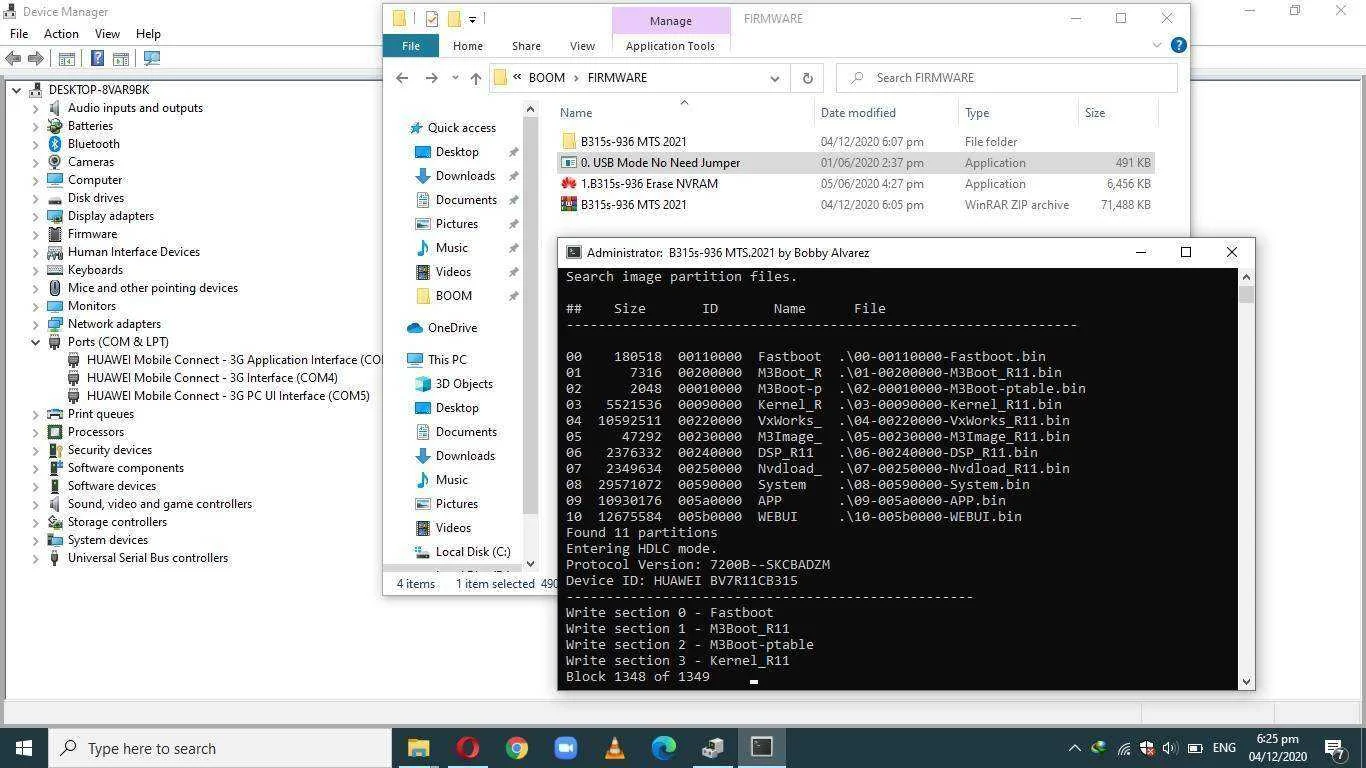Collapse the DESKTOP-8VAR9BK root node
Screen dimensions: 1366x768
(16, 90)
